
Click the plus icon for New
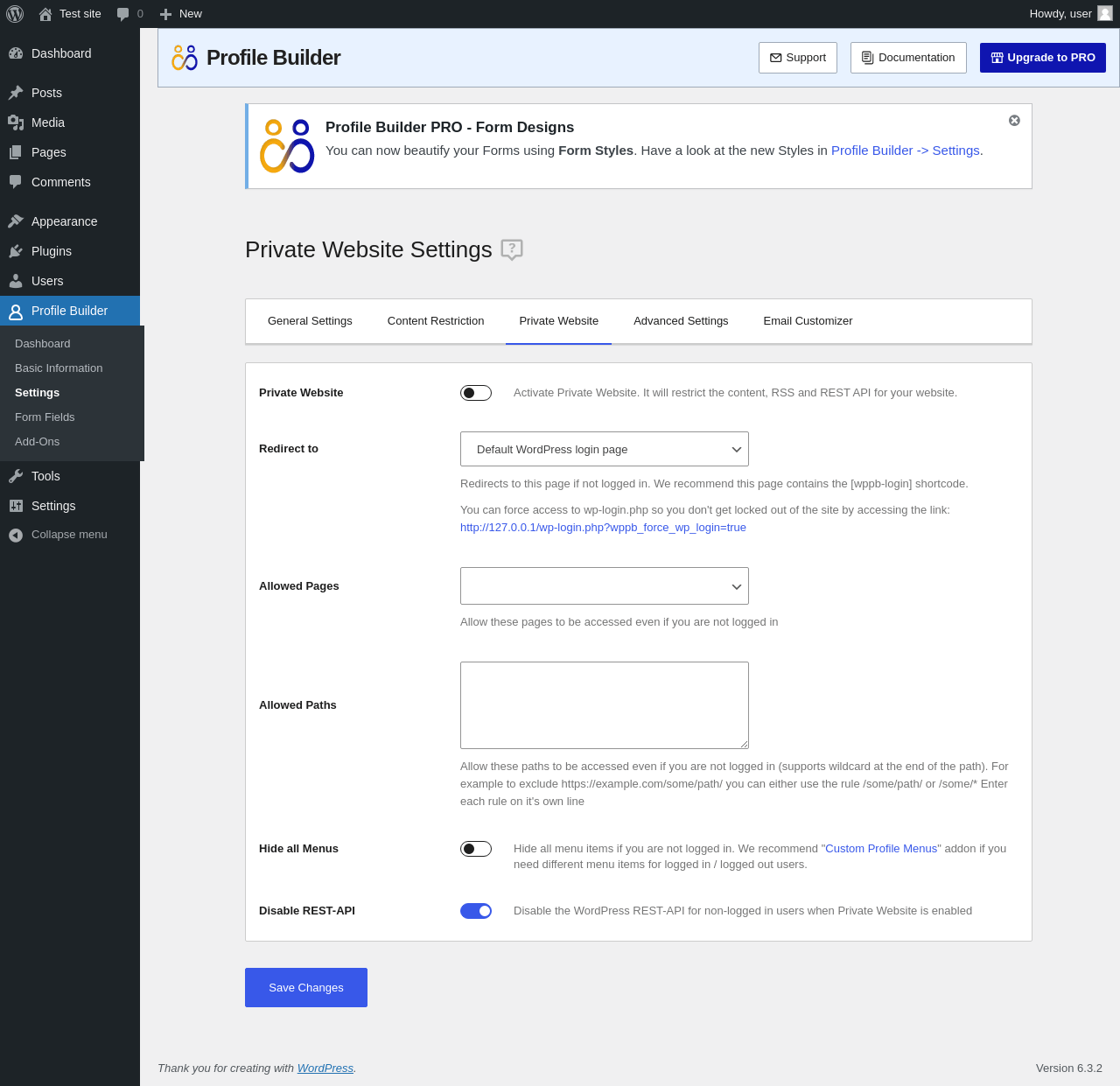click(x=165, y=14)
